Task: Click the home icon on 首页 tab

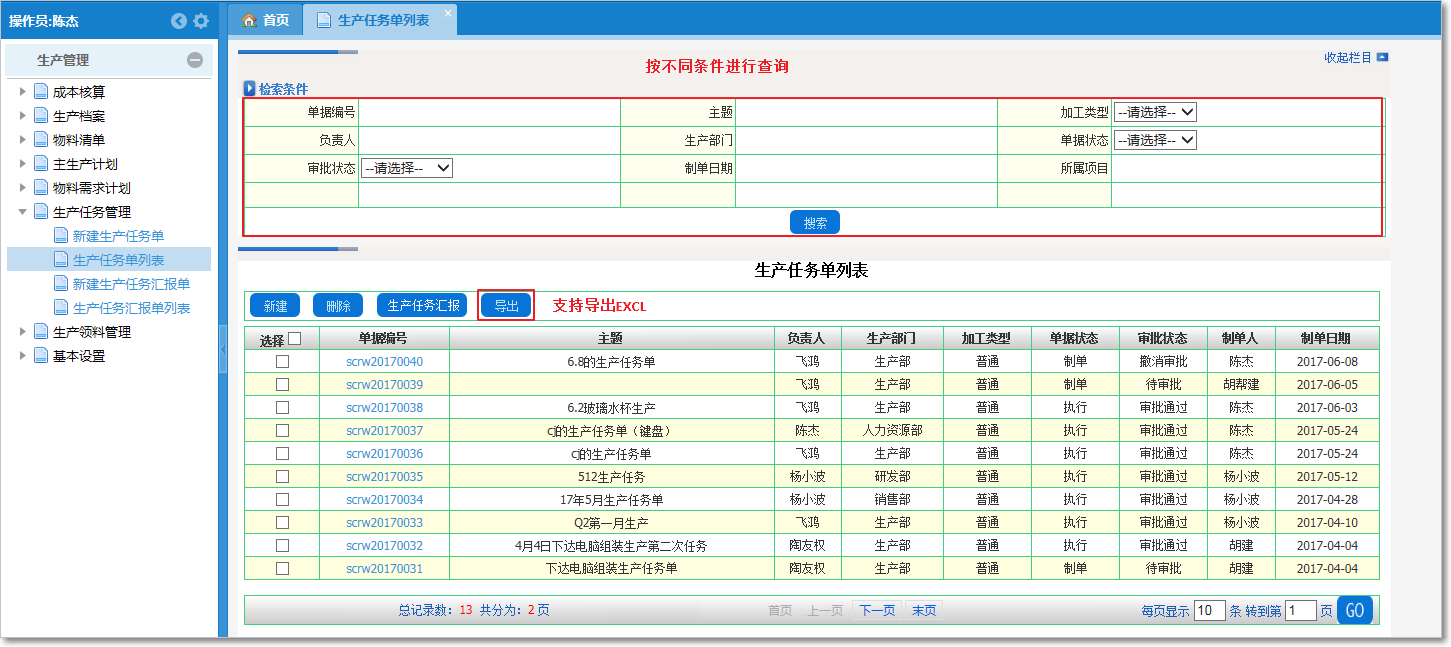Action: (250, 20)
